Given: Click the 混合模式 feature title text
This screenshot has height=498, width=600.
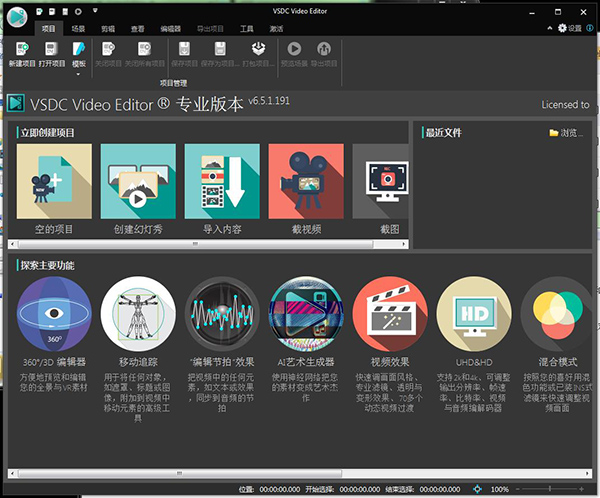Looking at the screenshot, I should click(x=558, y=362).
